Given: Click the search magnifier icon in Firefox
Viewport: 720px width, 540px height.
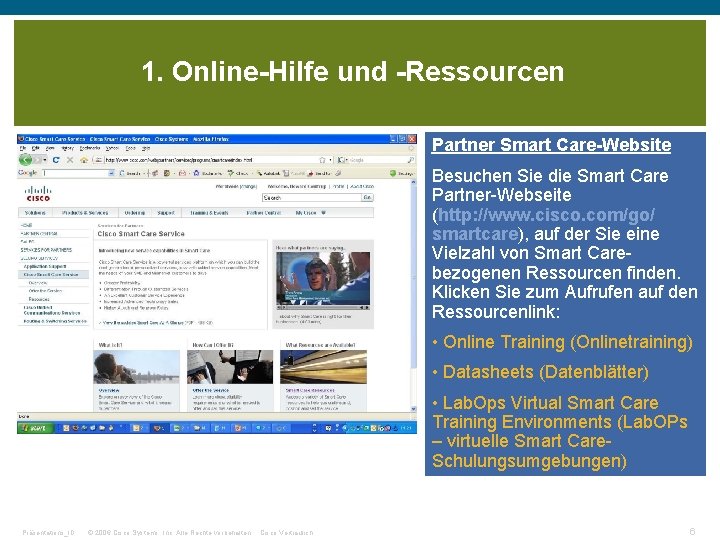Looking at the screenshot, I should (x=410, y=160).
